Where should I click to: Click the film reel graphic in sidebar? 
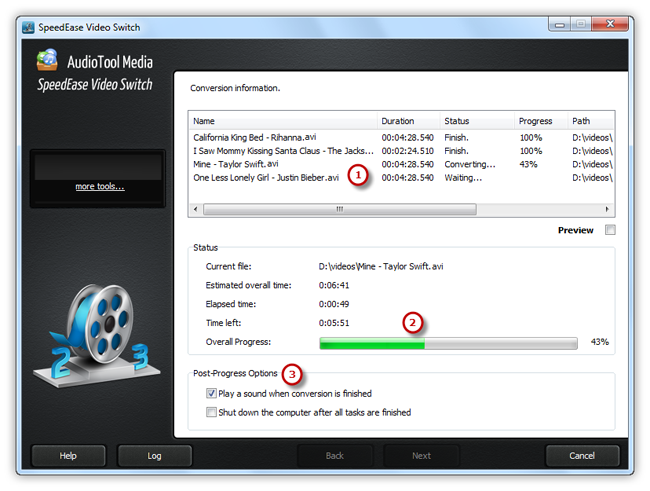97,334
